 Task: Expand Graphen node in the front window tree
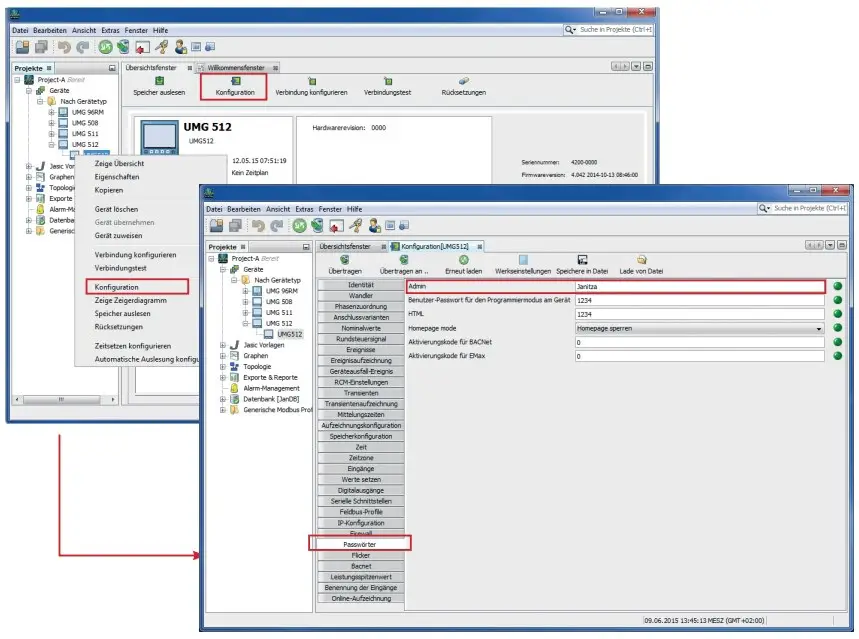pos(223,356)
